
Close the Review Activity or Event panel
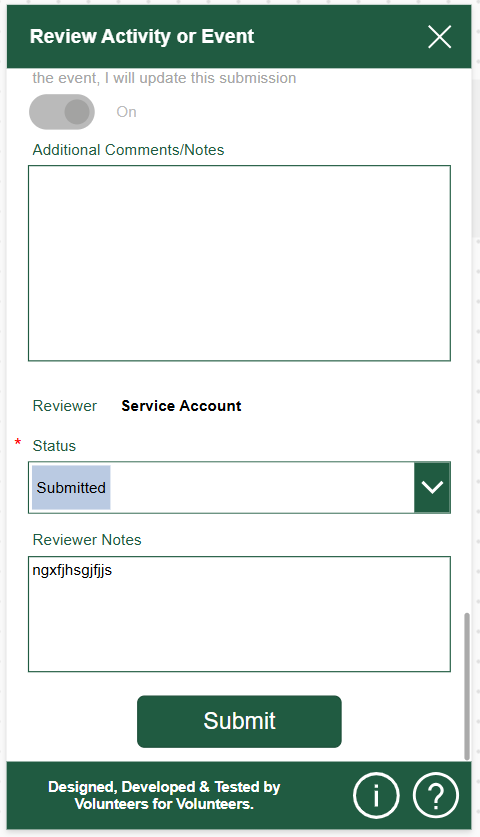tap(439, 37)
